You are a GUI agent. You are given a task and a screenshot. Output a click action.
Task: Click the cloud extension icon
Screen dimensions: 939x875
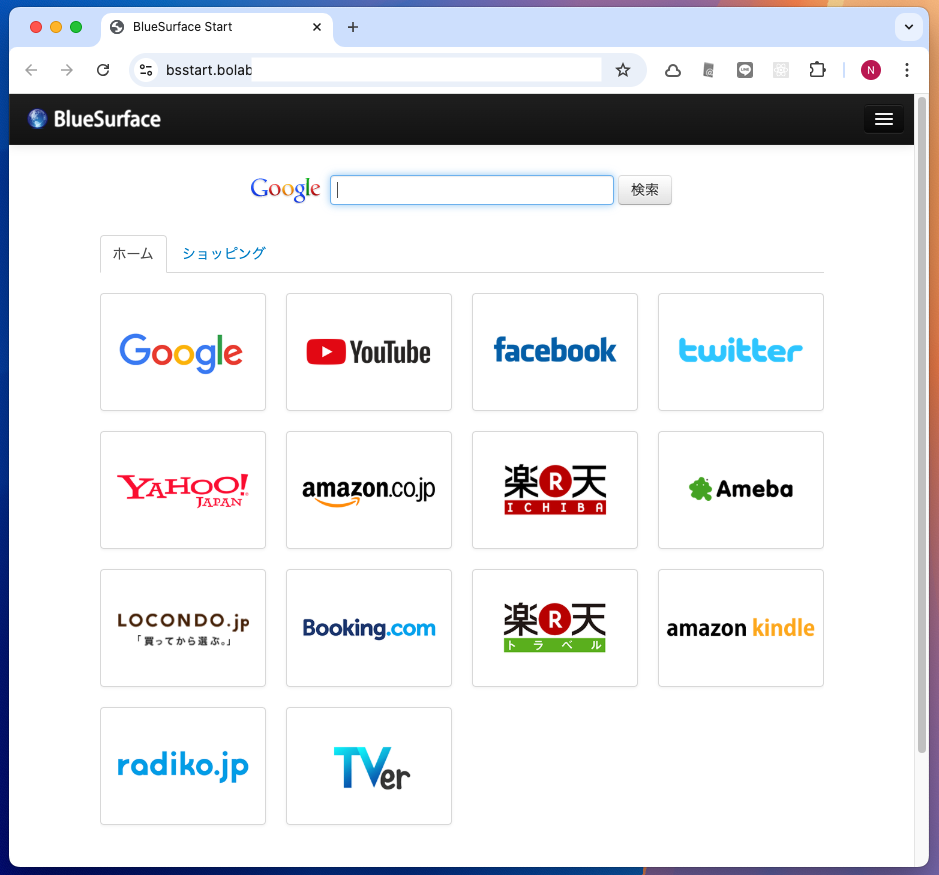pos(673,70)
